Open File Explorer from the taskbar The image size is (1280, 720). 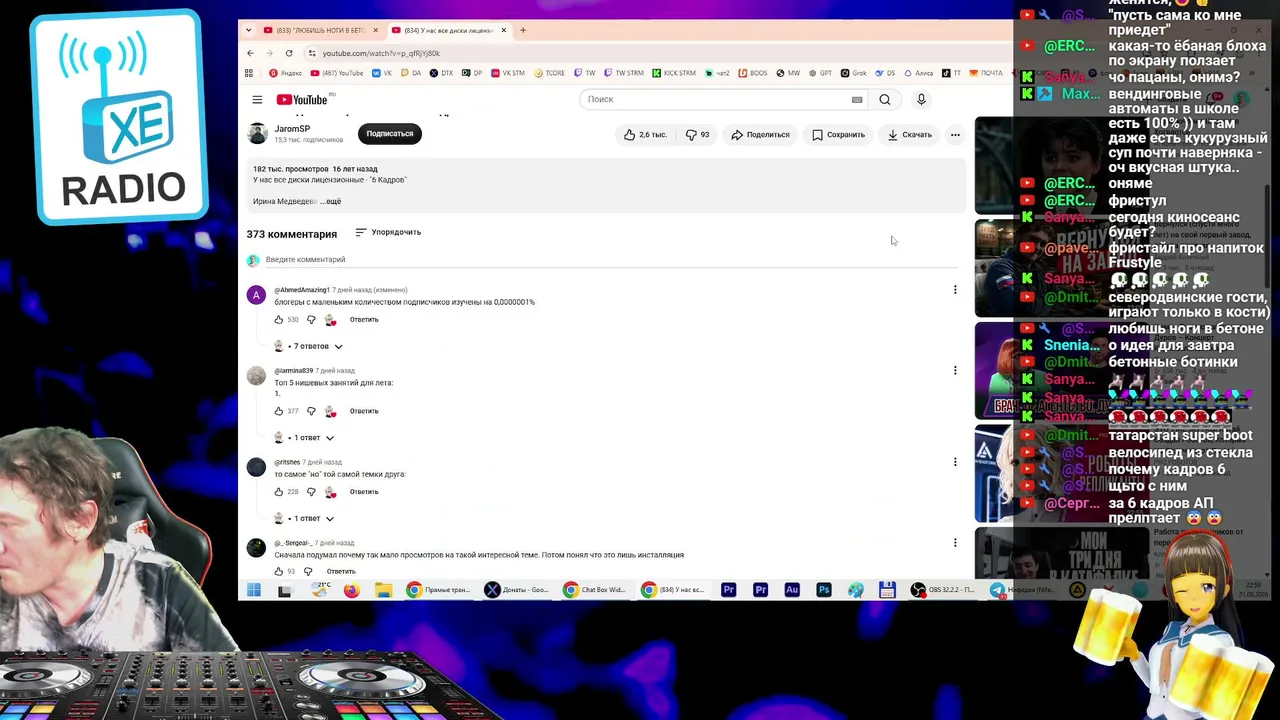click(x=383, y=590)
